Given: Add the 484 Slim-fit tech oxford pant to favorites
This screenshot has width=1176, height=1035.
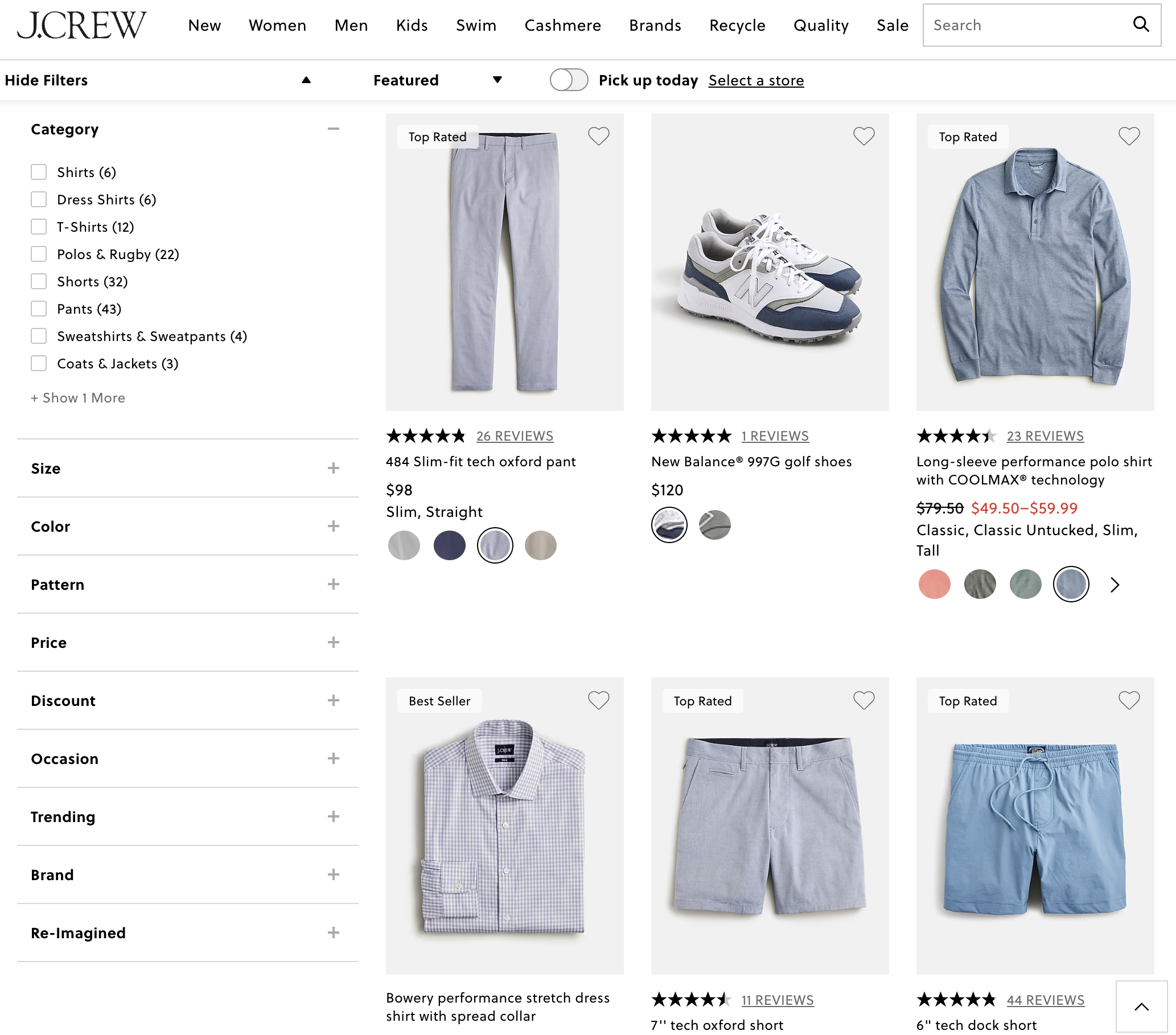Looking at the screenshot, I should pos(599,135).
